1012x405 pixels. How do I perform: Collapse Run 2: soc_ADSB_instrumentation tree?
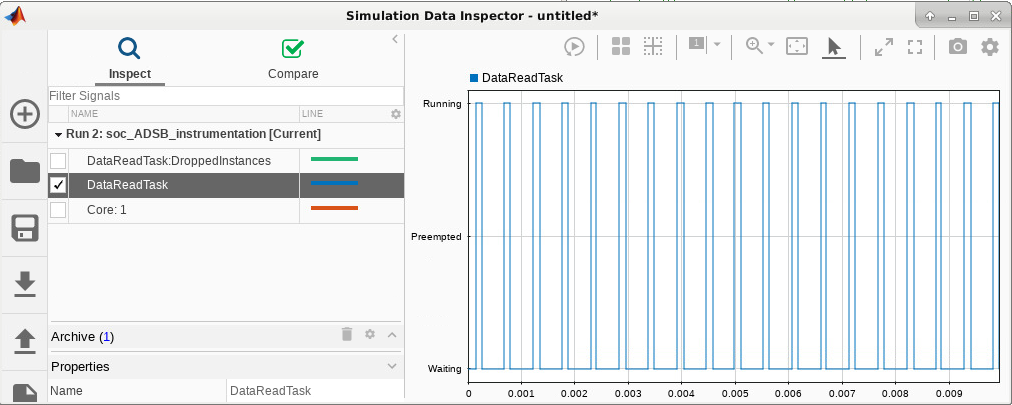point(58,134)
